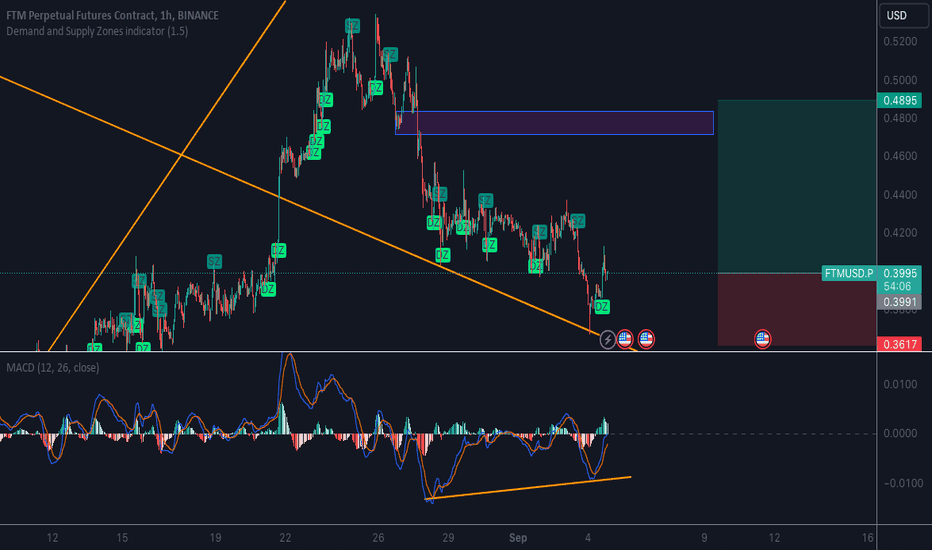Select the red stop-loss area of long position
The width and height of the screenshot is (932, 550).
pyautogui.click(x=796, y=309)
